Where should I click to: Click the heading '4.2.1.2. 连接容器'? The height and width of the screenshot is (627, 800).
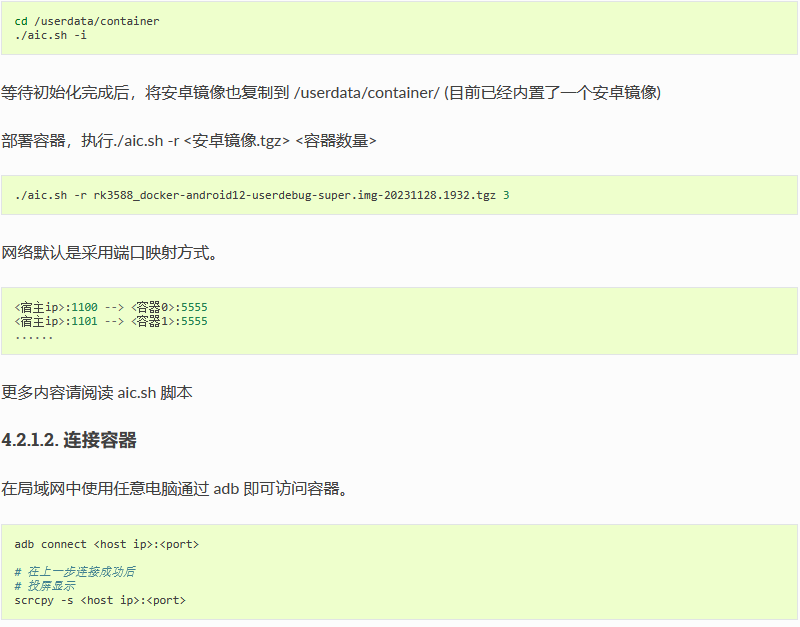pyautogui.click(x=69, y=440)
